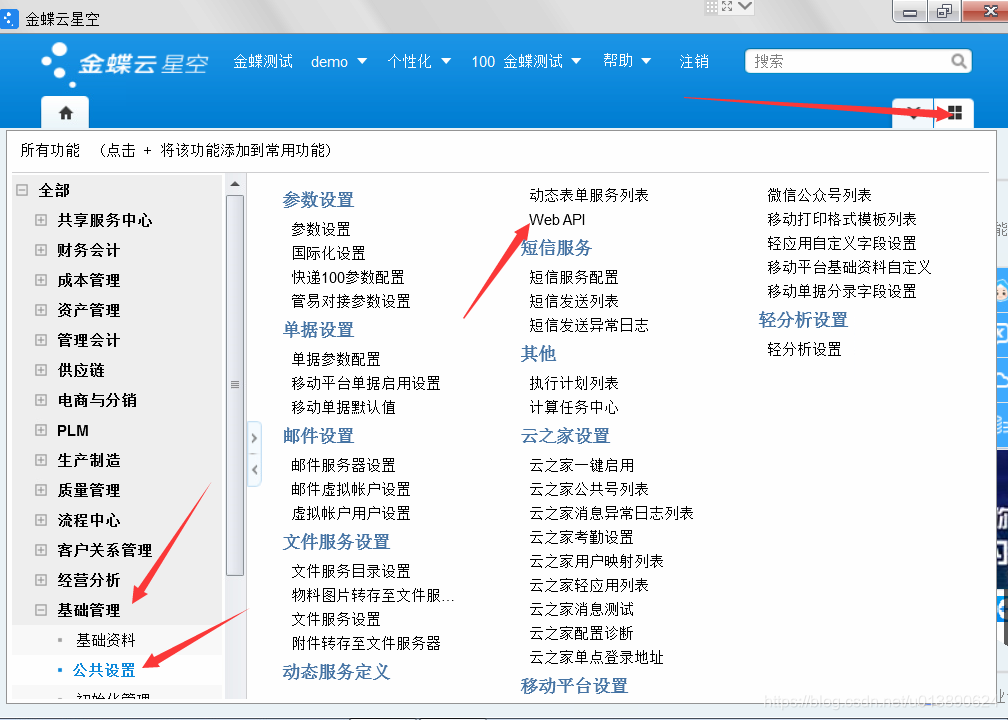Open 短信发送异常日志 link
The height and width of the screenshot is (720, 1008).
(x=589, y=325)
